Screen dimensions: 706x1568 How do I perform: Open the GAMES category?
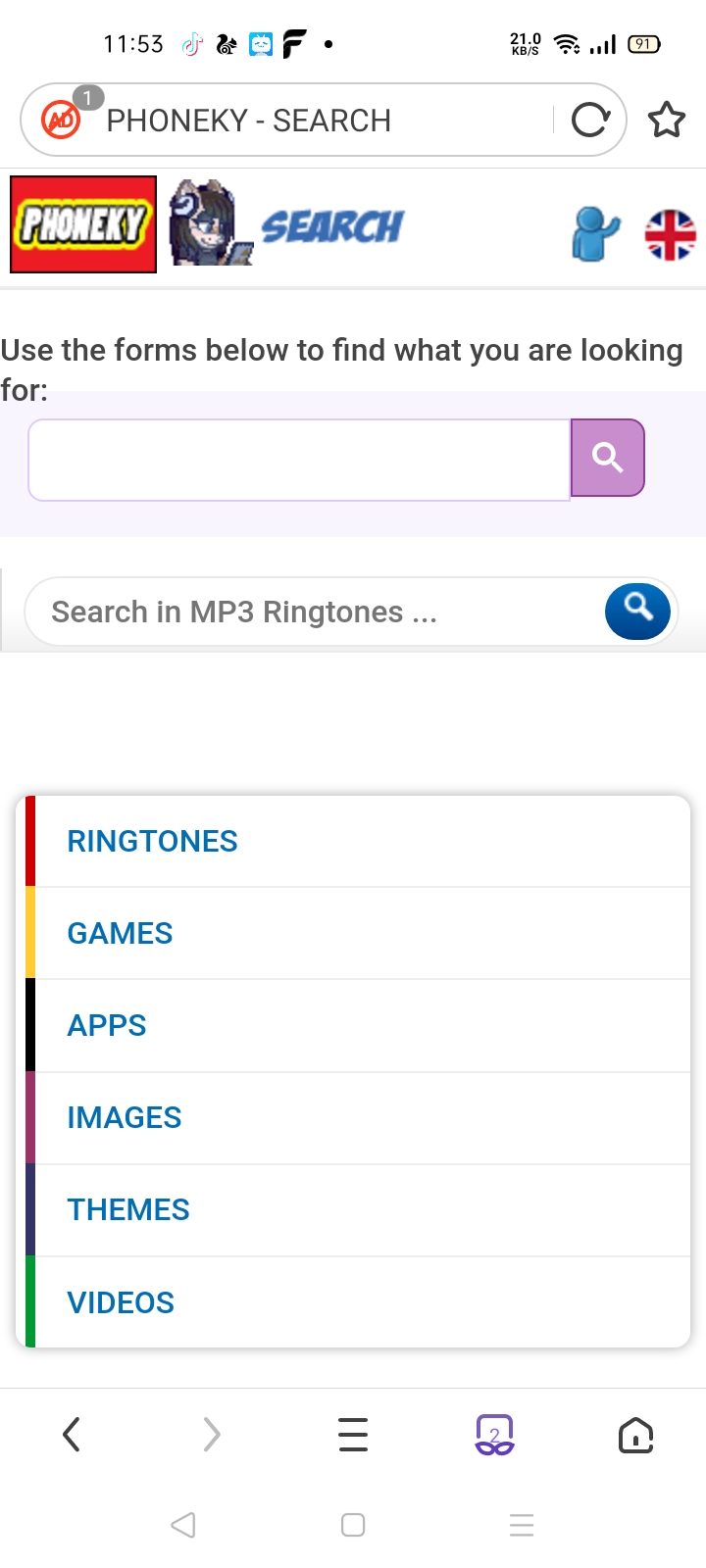[x=120, y=933]
